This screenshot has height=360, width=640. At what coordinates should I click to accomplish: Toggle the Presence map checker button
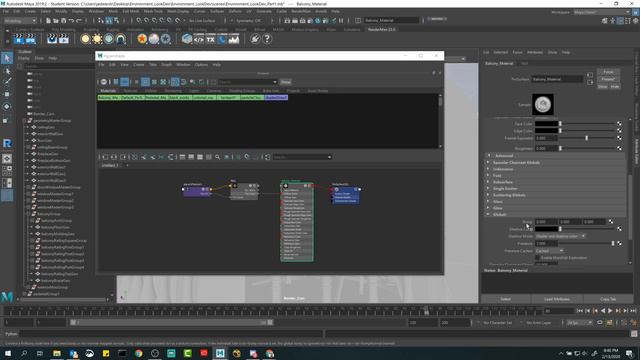pyautogui.click(x=619, y=243)
